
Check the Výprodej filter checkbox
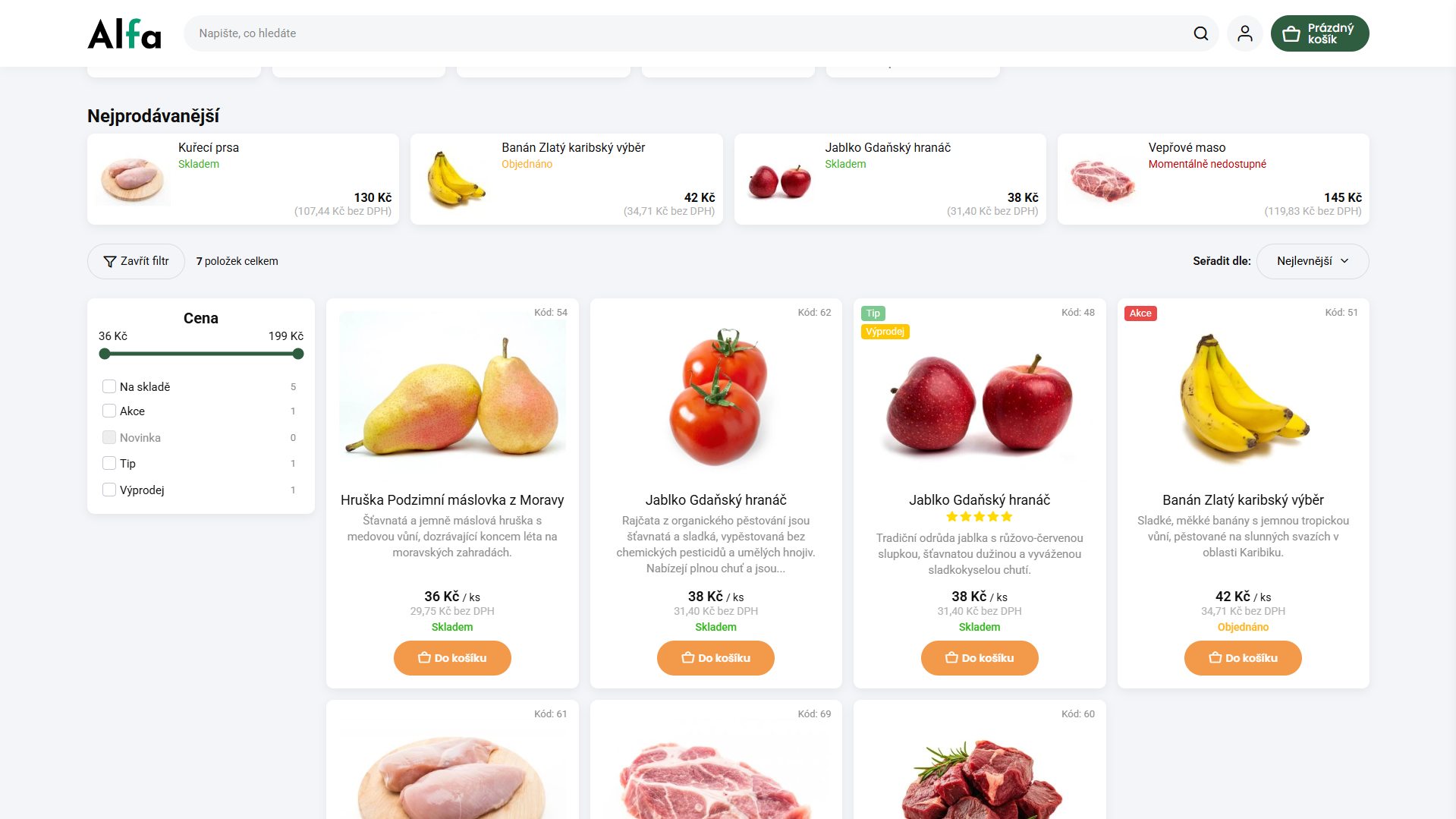tap(109, 490)
